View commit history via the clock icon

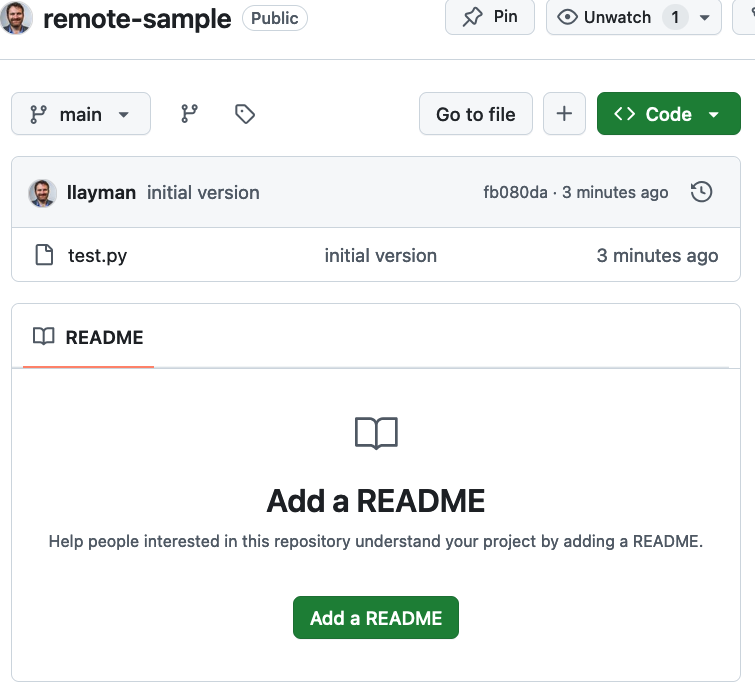click(x=701, y=192)
